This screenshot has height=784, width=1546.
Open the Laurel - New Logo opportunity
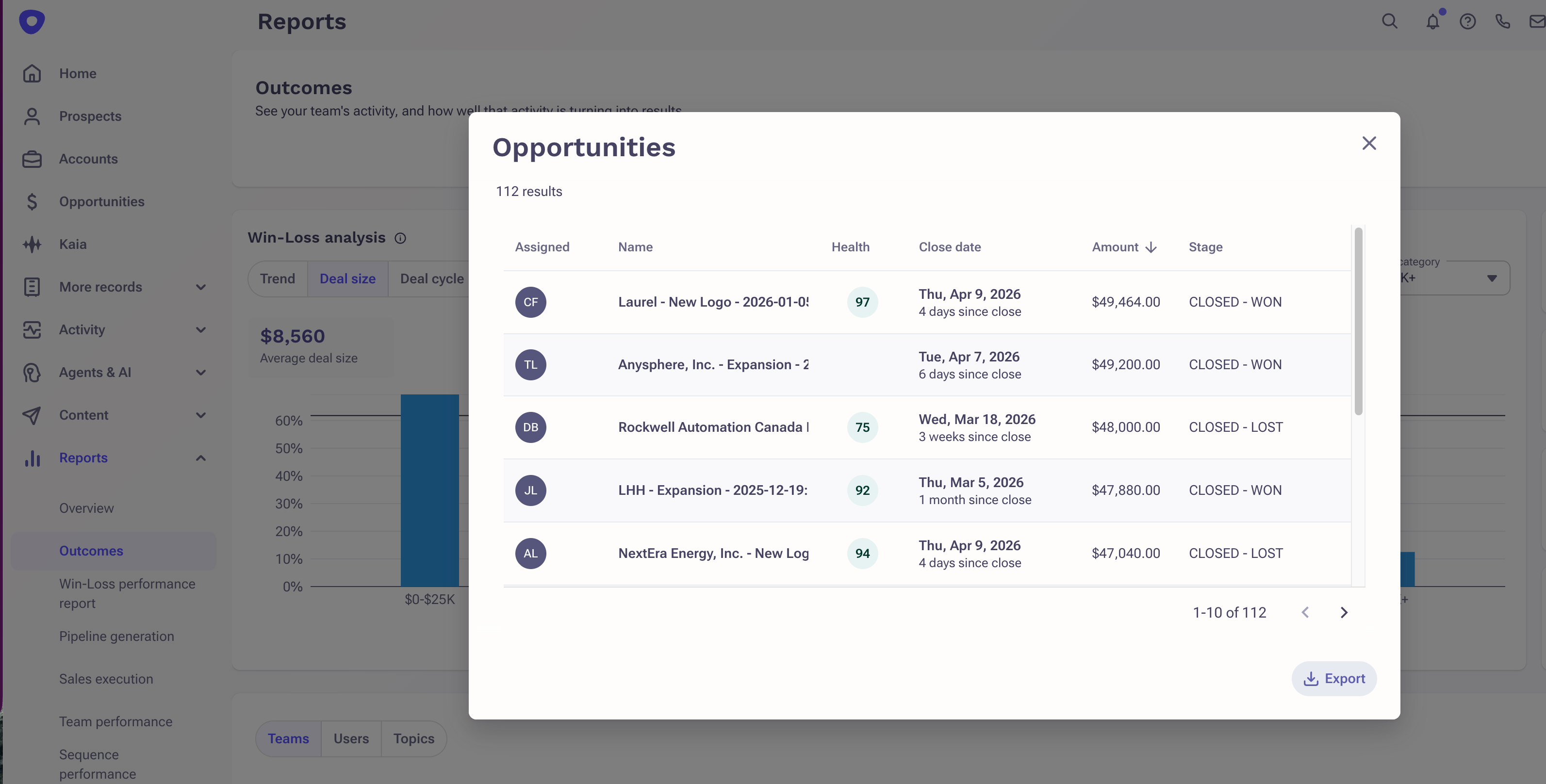click(x=713, y=302)
